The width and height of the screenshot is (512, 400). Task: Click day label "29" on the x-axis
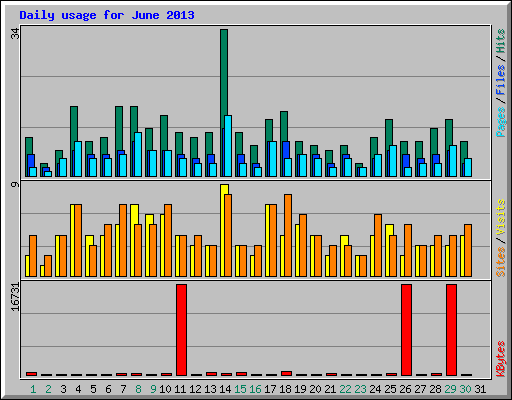[x=450, y=389]
